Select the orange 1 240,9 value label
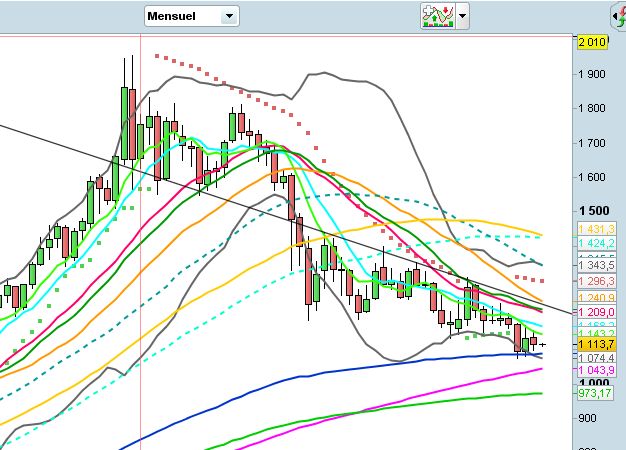626x450 pixels. 596,297
